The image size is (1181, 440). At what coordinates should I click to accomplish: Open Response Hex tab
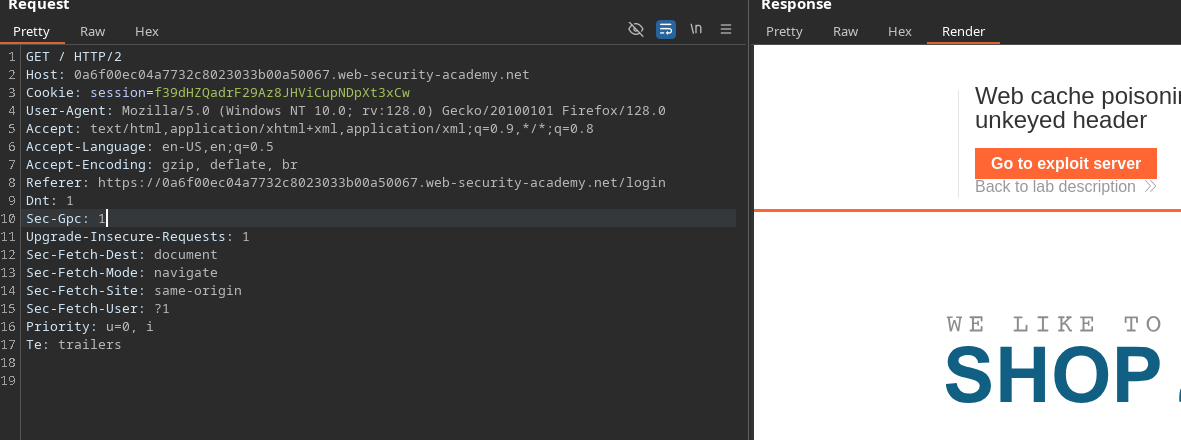(x=900, y=31)
